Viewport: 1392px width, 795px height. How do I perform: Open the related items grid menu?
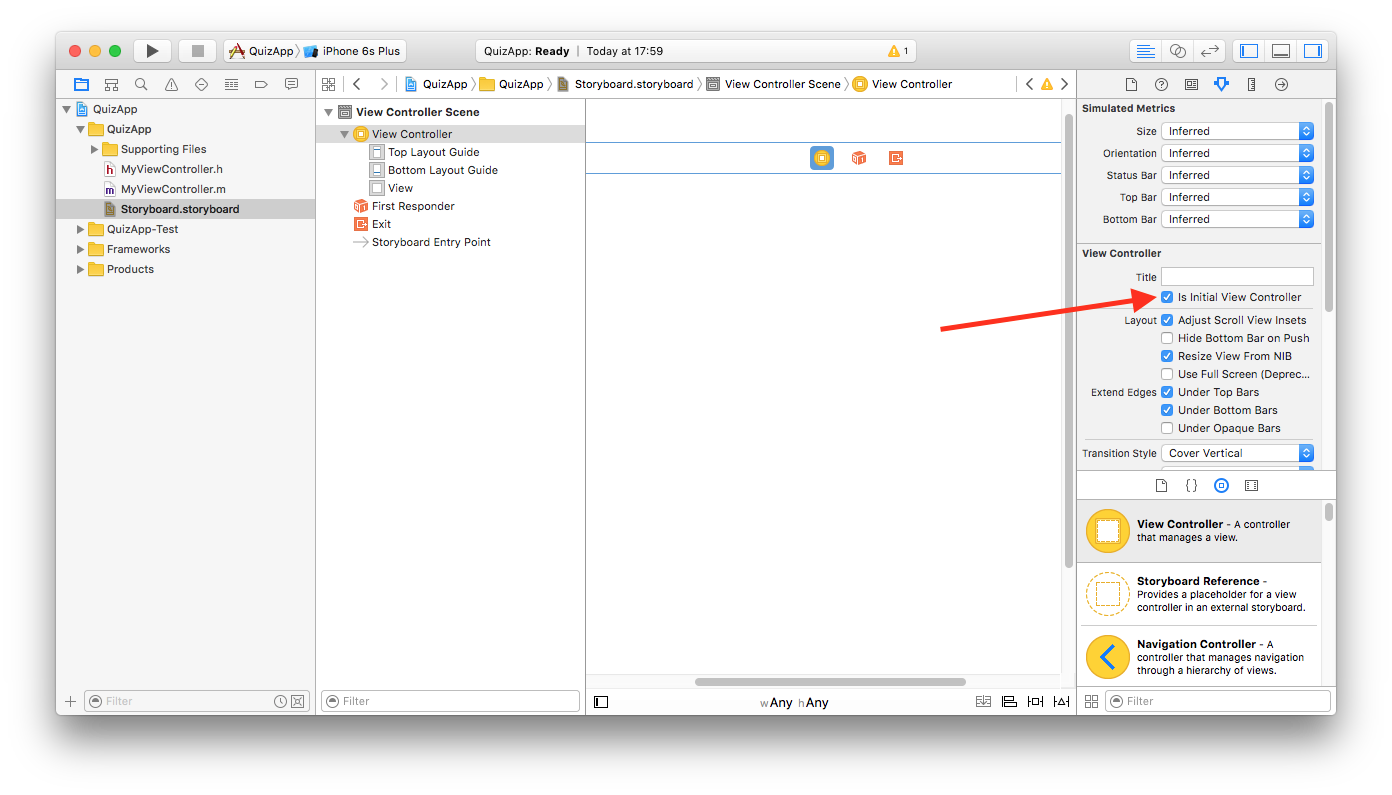[x=328, y=84]
